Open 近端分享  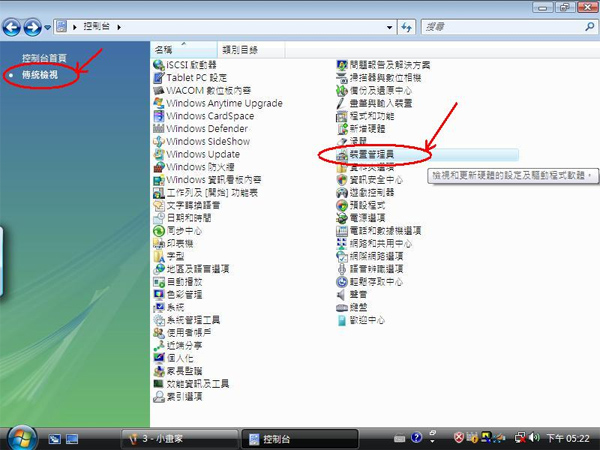click(178, 346)
